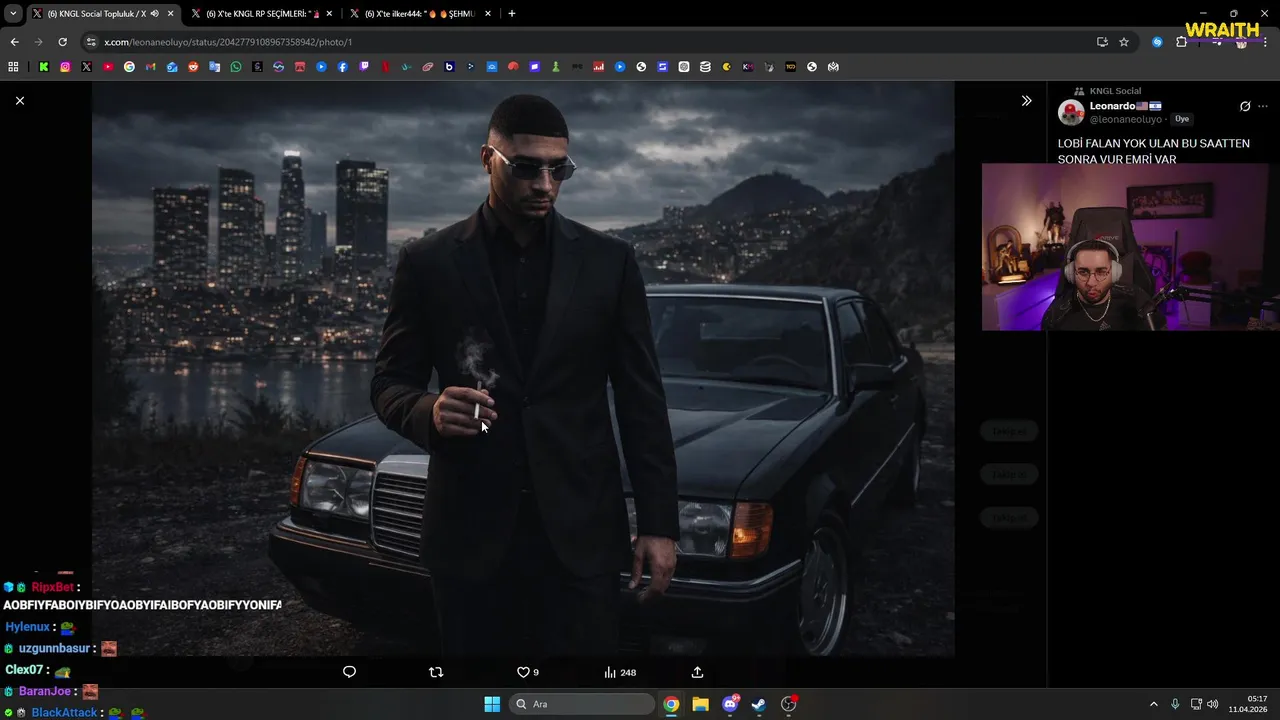
Task: Open the Extensions puzzle icon
Action: 1181,42
